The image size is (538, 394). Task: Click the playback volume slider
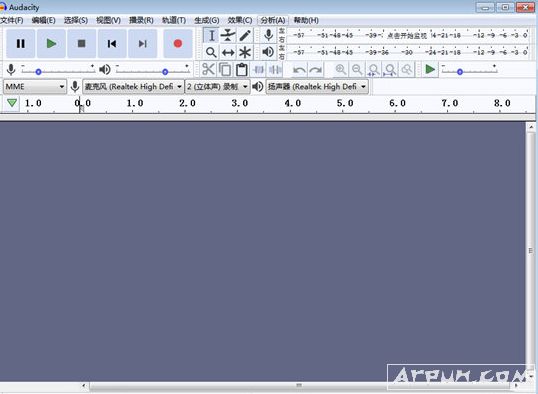coord(153,70)
